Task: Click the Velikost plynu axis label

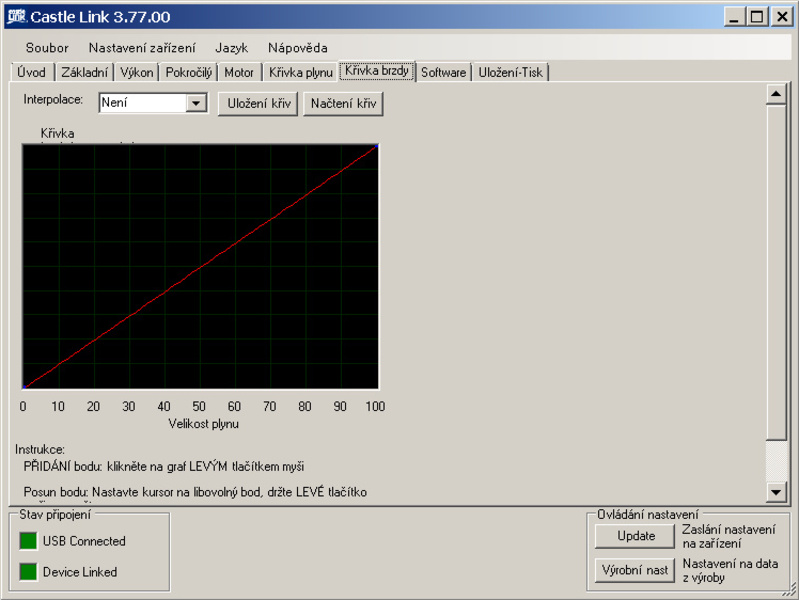Action: click(x=203, y=424)
